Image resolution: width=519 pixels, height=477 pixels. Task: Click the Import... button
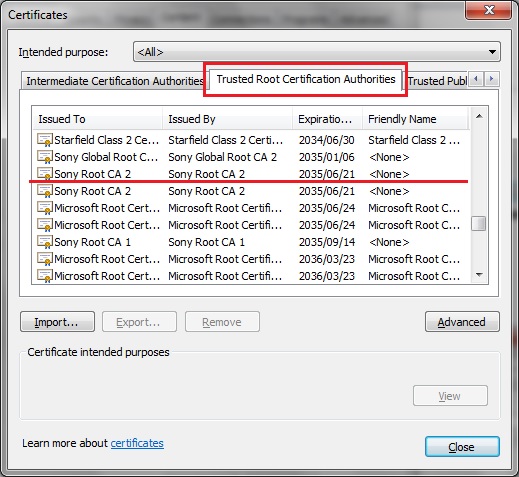[57, 322]
